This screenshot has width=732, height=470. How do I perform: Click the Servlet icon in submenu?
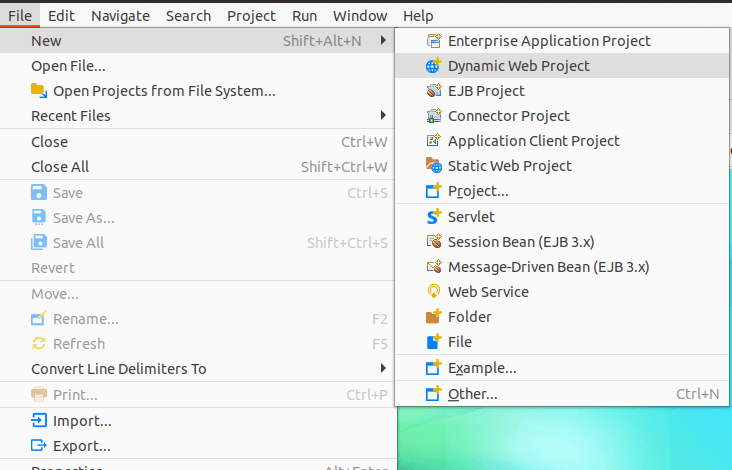point(433,216)
